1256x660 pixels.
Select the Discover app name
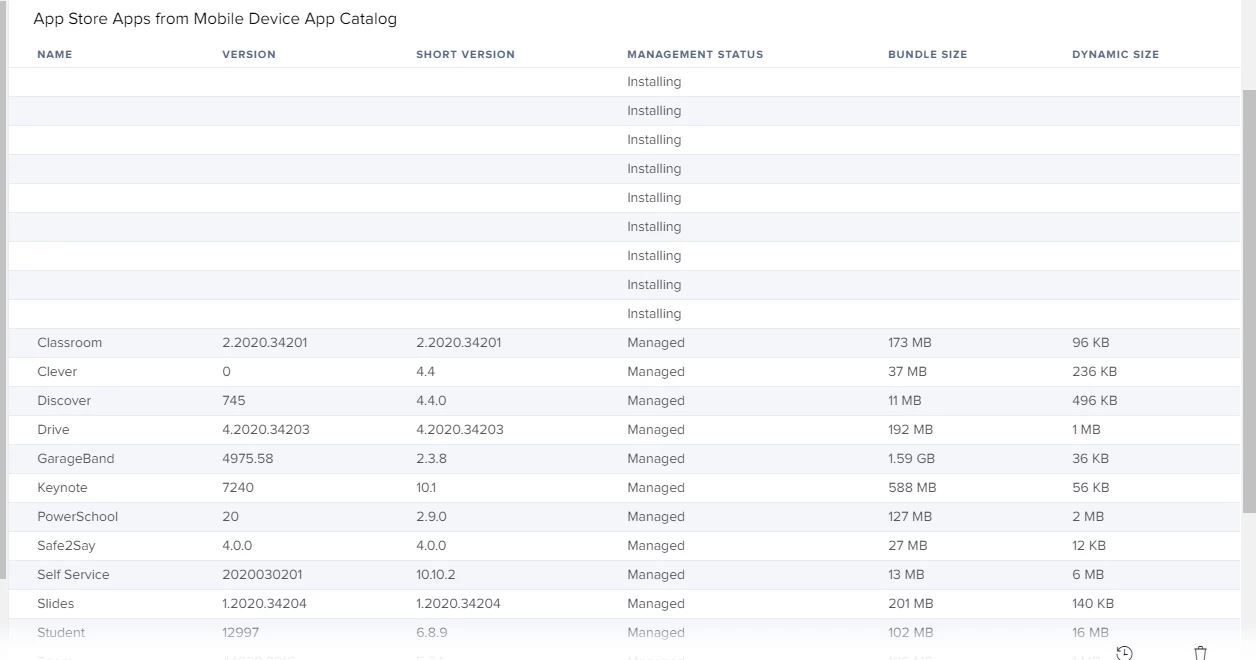click(x=64, y=401)
